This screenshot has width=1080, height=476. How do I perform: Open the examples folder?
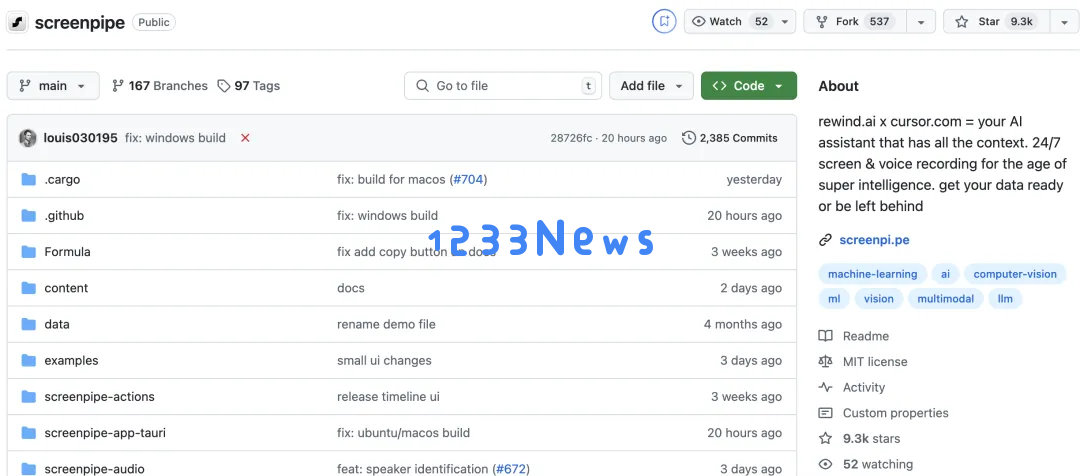click(72, 360)
